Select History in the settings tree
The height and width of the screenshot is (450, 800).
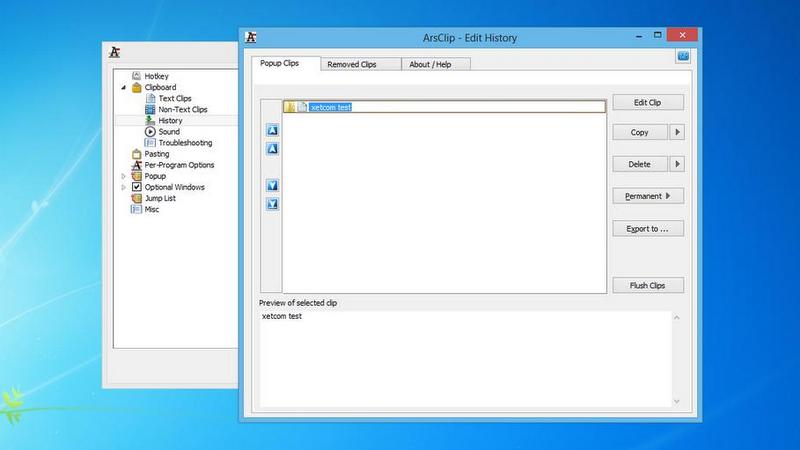coord(170,120)
